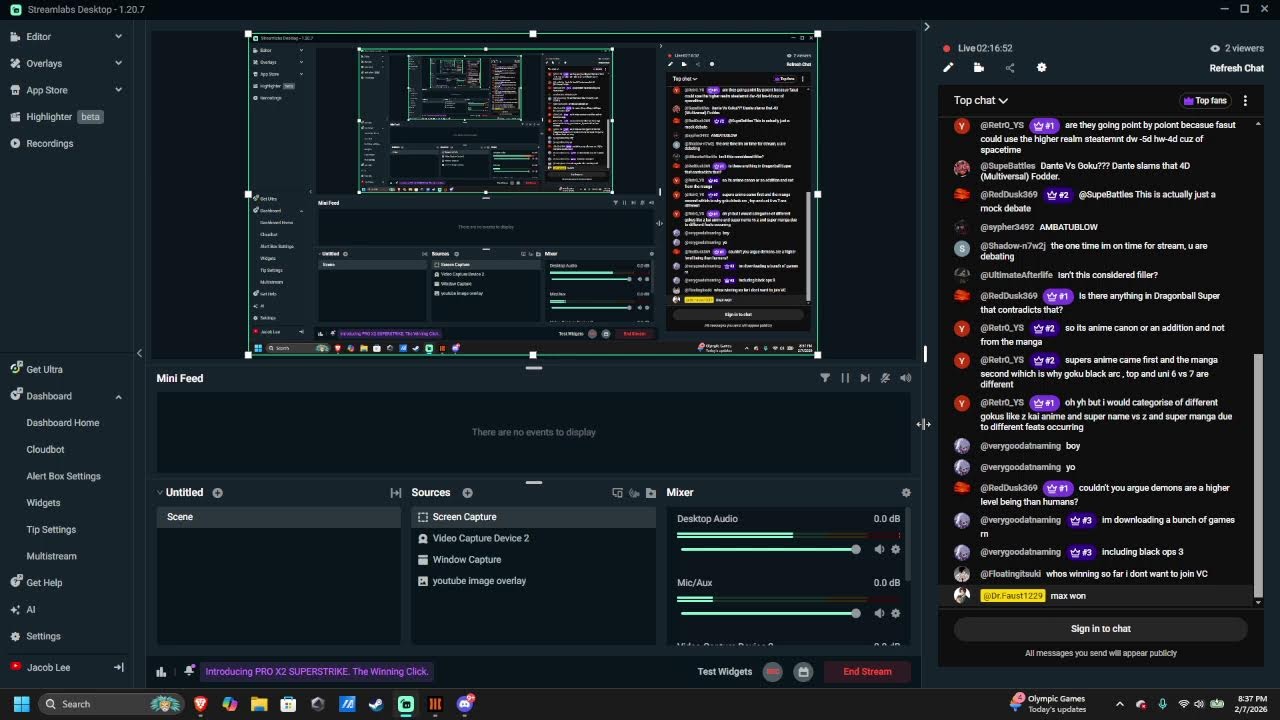The width and height of the screenshot is (1280, 720).
Task: Skip the current alert in Mini Feed
Action: coord(865,378)
